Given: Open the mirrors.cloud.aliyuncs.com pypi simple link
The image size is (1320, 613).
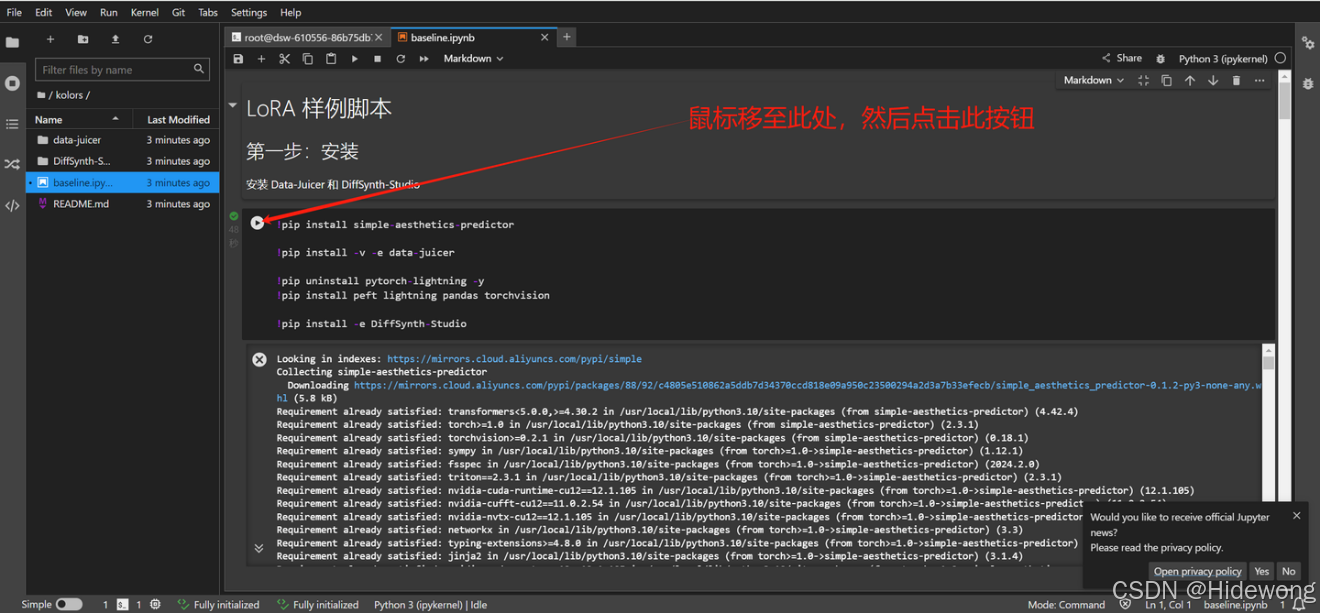Looking at the screenshot, I should coord(514,359).
